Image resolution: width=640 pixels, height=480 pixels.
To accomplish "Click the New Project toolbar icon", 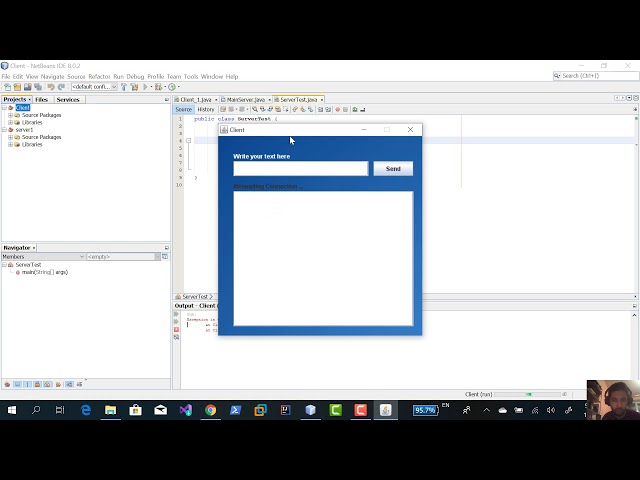I will click(x=17, y=87).
